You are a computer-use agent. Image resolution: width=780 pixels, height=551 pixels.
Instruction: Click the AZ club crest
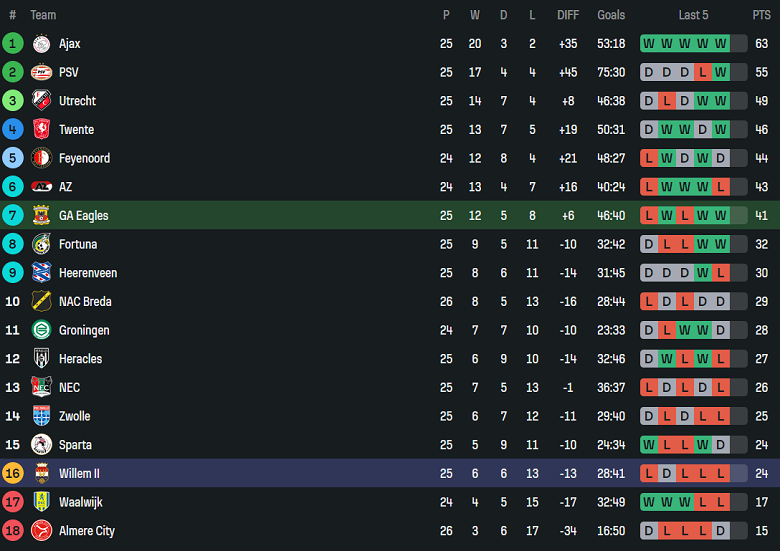coord(41,187)
